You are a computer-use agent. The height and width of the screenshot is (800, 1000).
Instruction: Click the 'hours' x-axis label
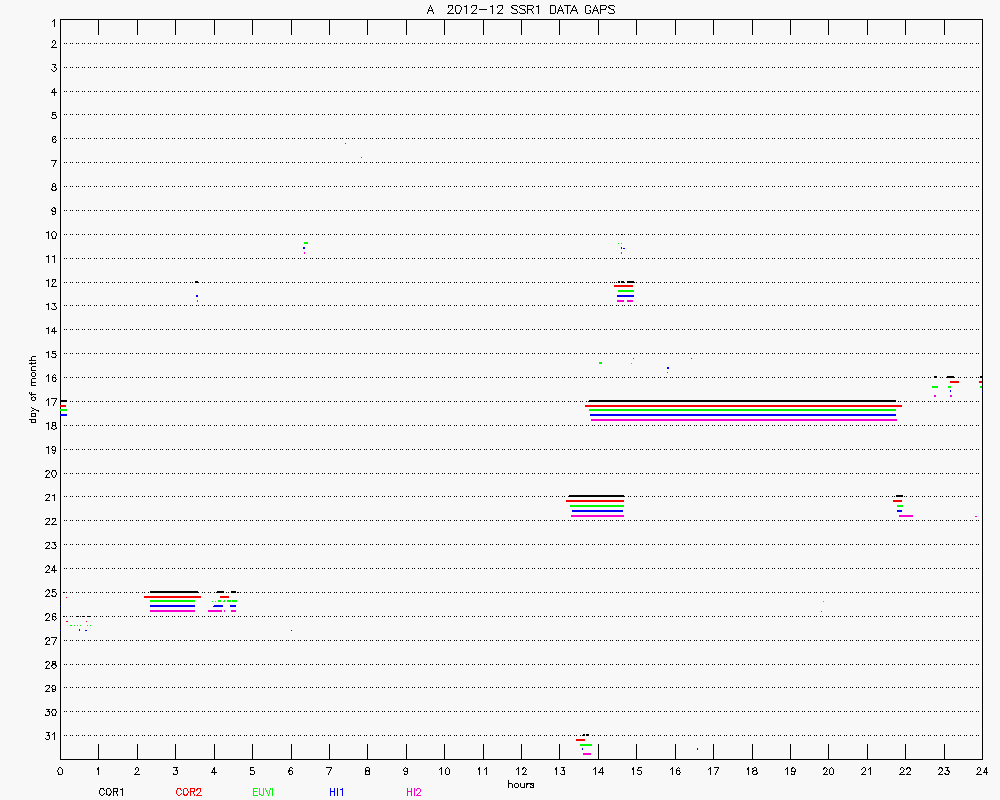(x=520, y=785)
